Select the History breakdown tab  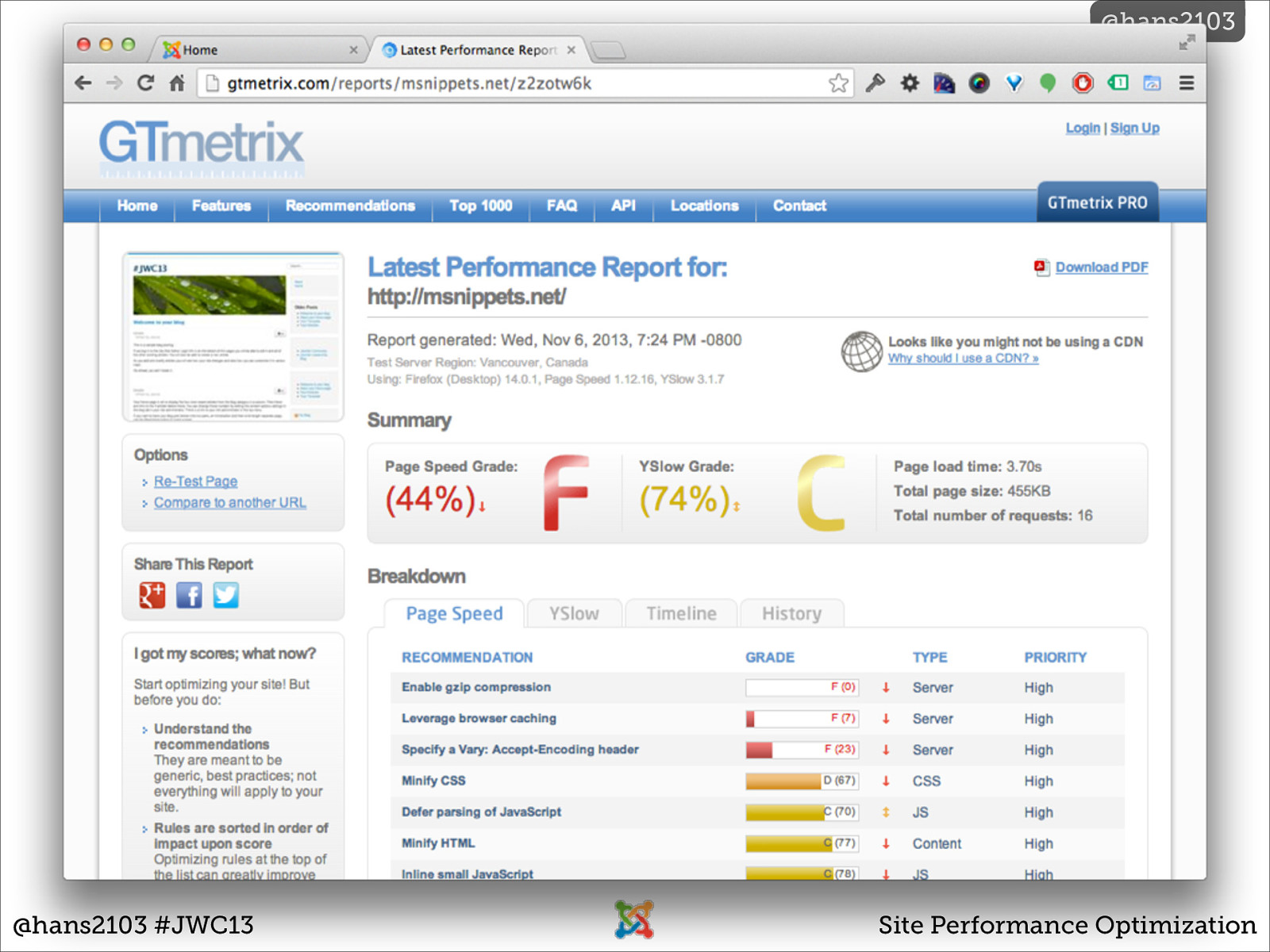[791, 613]
